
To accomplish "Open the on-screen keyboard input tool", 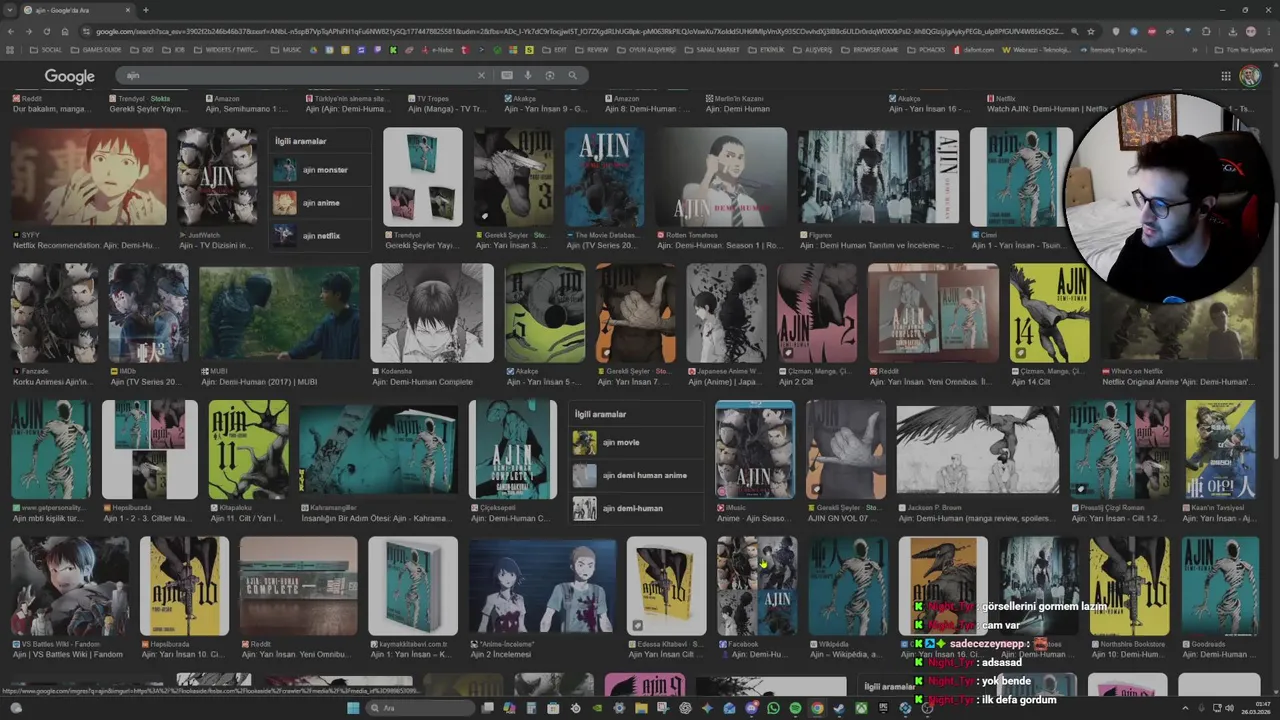I will click(x=507, y=75).
